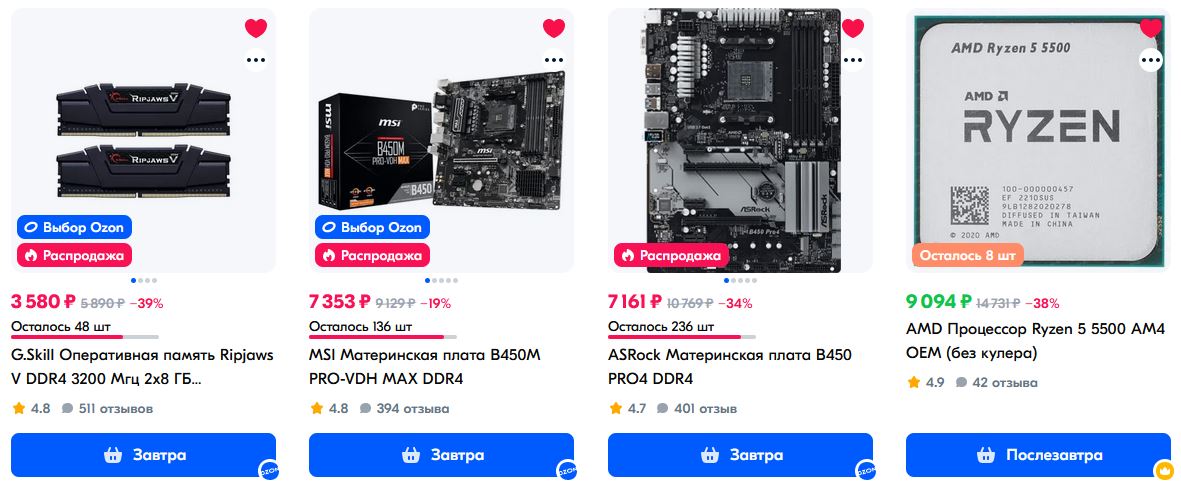Add G.Skill Ripjaws memory to cart

(x=143, y=455)
